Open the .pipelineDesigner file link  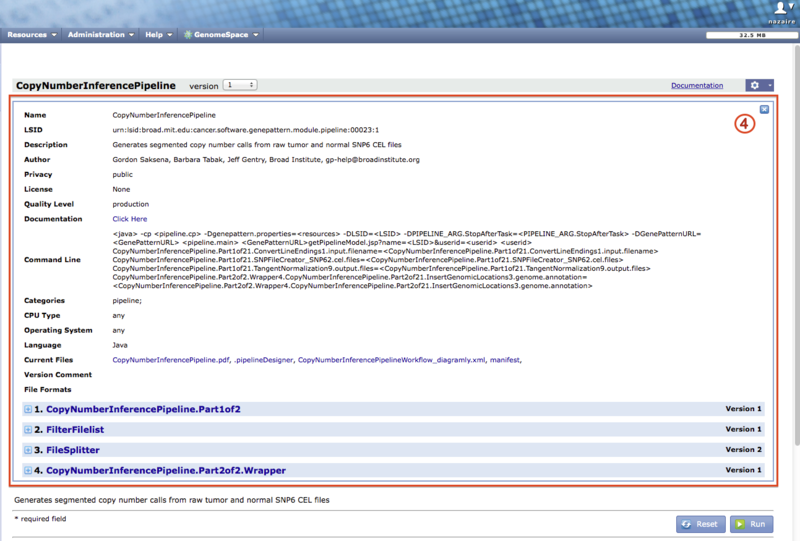pos(262,359)
